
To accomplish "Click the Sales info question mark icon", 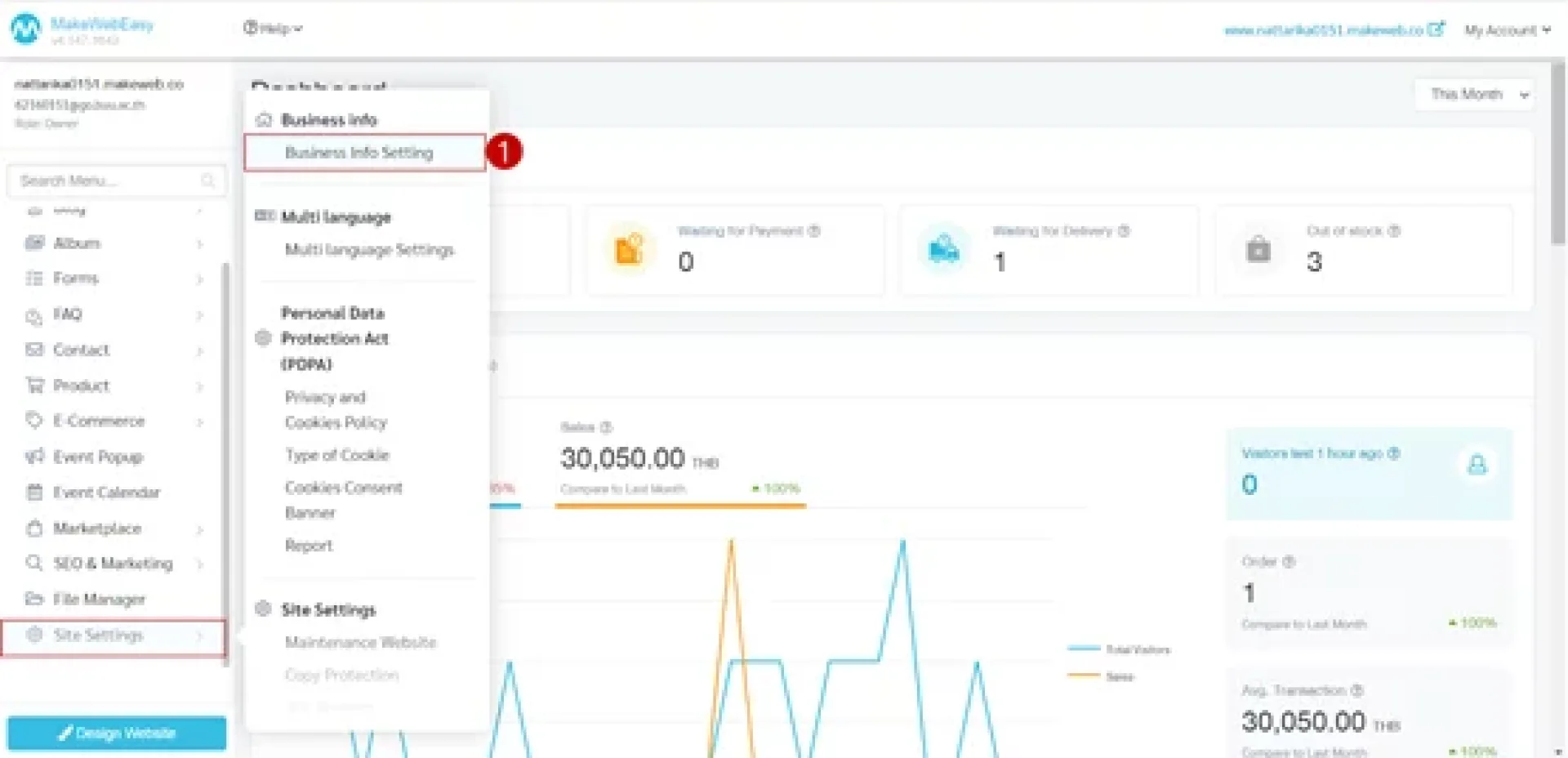I will [x=606, y=427].
